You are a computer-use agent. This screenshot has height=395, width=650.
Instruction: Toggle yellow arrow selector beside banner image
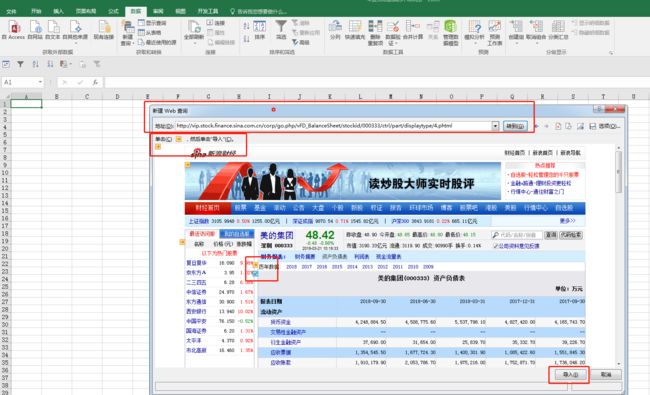(187, 165)
